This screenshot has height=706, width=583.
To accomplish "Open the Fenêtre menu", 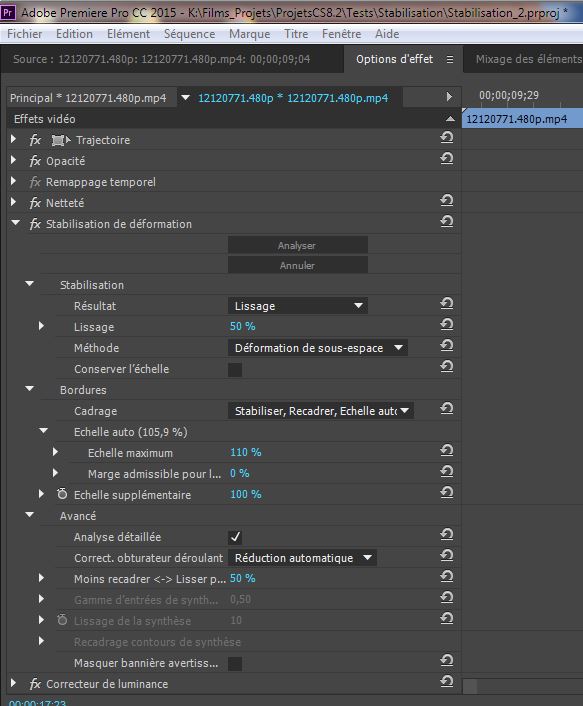I will (341, 34).
